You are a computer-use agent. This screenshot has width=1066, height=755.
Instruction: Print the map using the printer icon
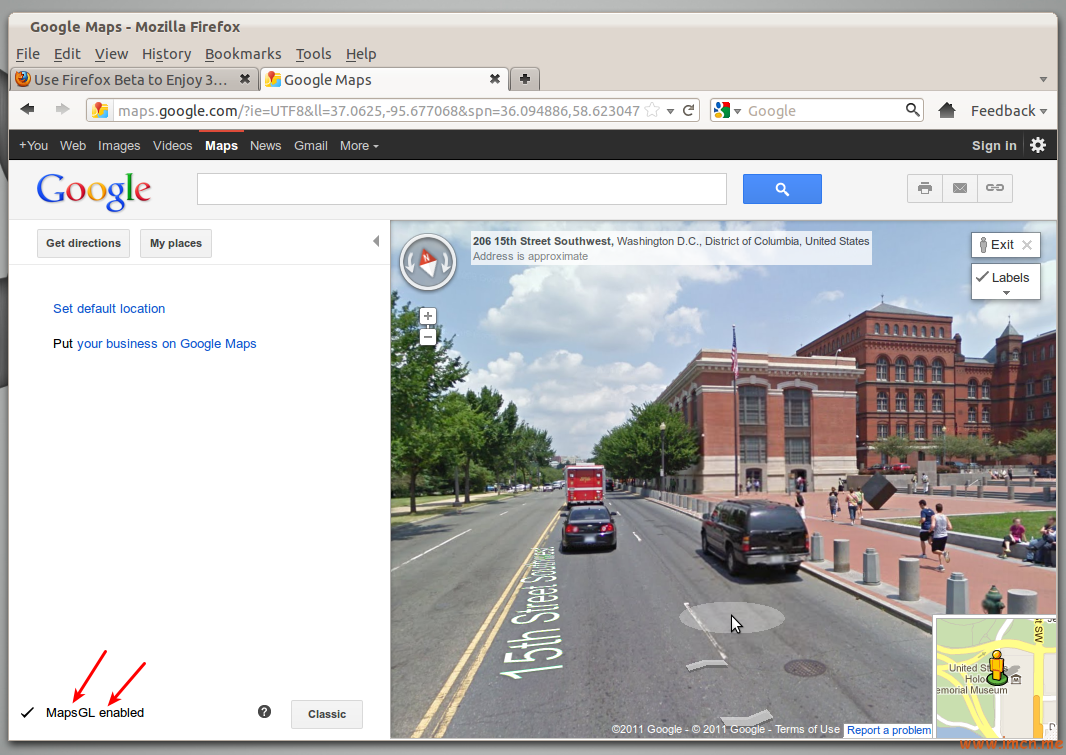click(x=925, y=188)
